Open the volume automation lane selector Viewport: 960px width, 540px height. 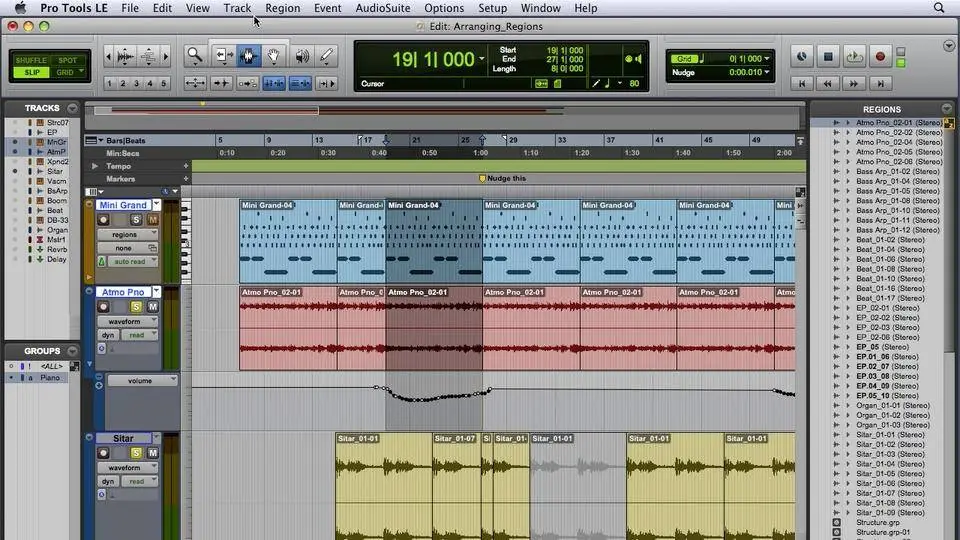pos(143,380)
